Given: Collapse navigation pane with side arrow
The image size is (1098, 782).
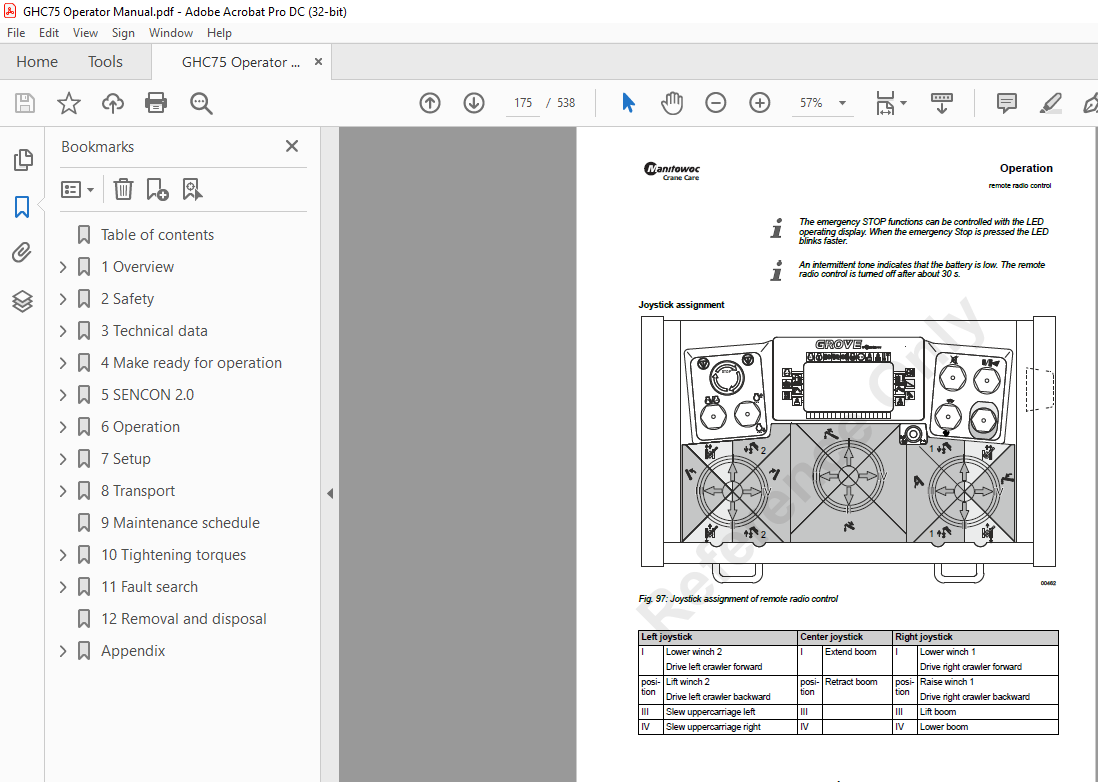Looking at the screenshot, I should tap(330, 494).
